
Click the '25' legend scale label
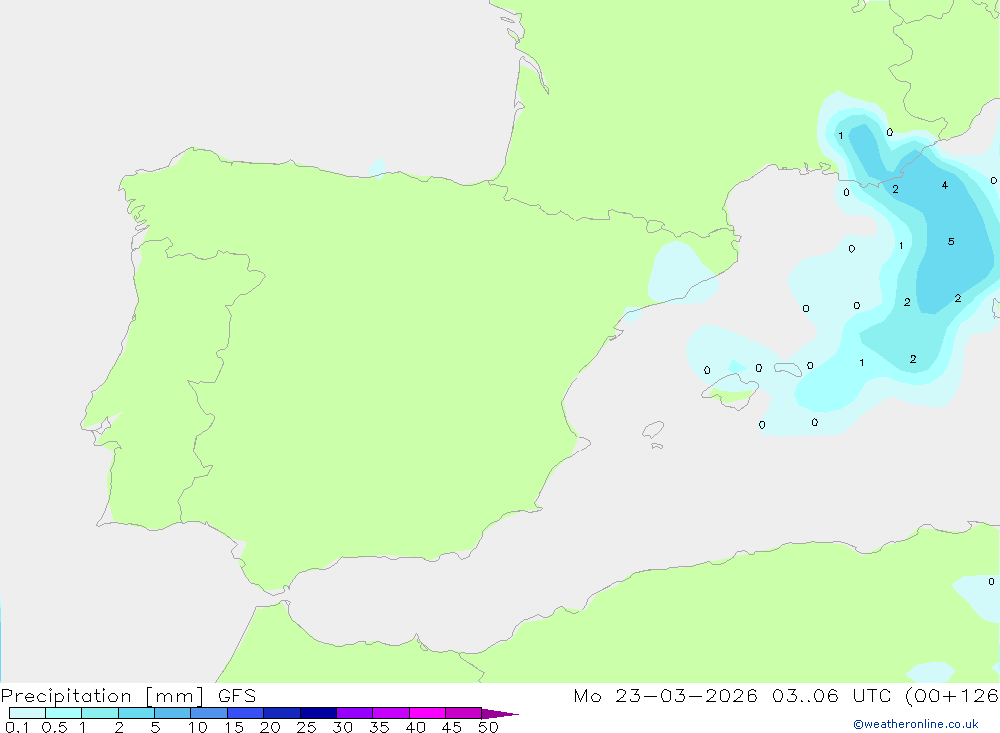tap(306, 727)
